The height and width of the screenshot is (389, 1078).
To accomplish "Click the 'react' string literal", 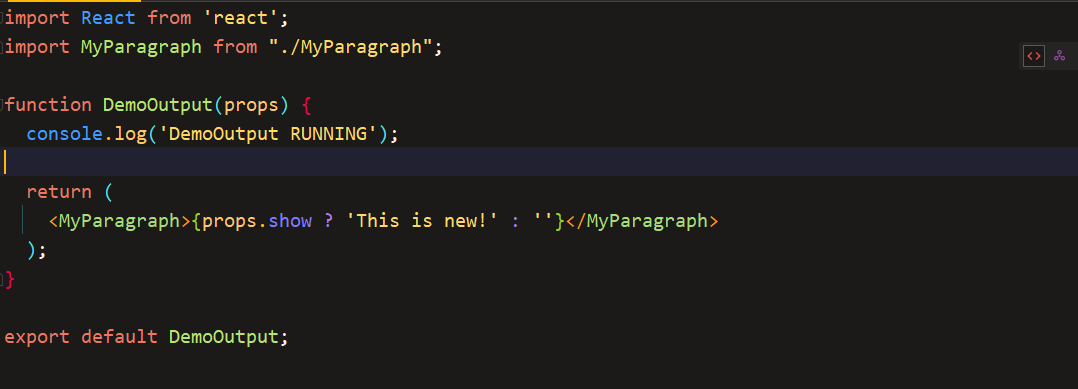I will [241, 19].
